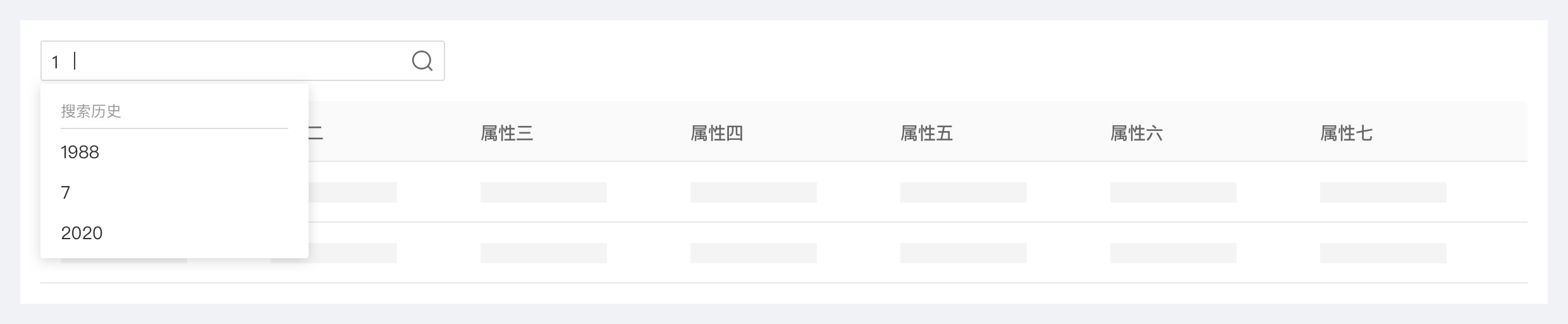Click the 属性三 column header
Viewport: 1568px width, 324px height.
(506, 134)
